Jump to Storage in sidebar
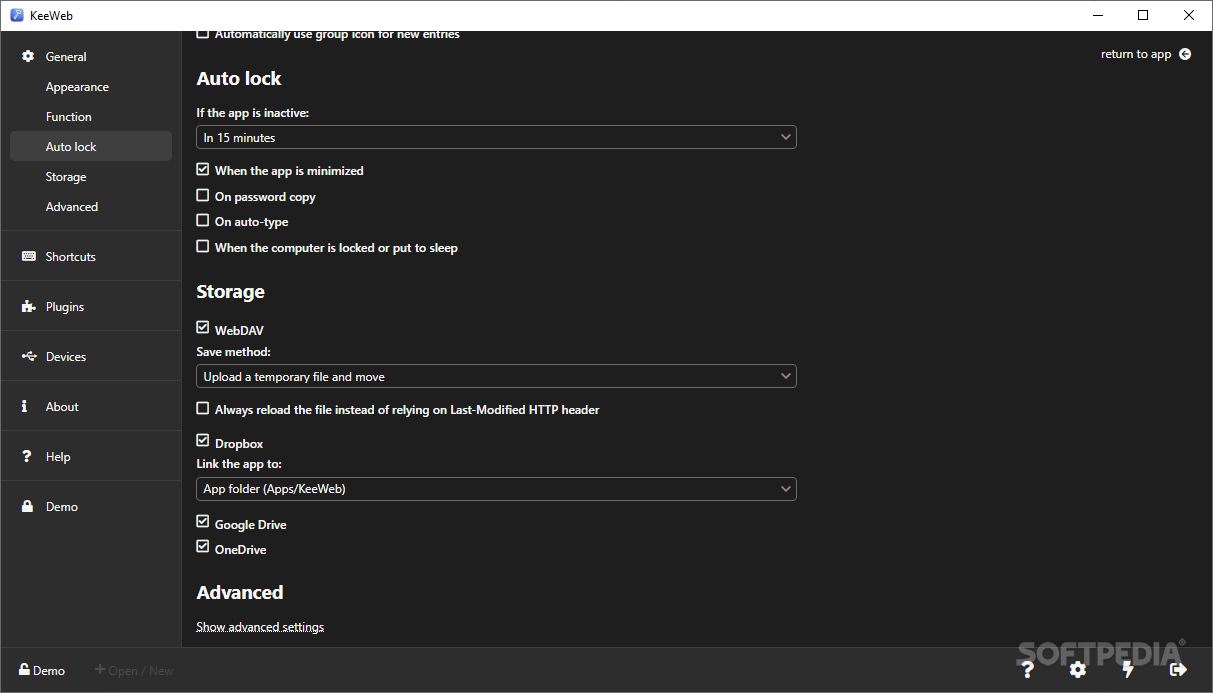1213x693 pixels. 91,177
